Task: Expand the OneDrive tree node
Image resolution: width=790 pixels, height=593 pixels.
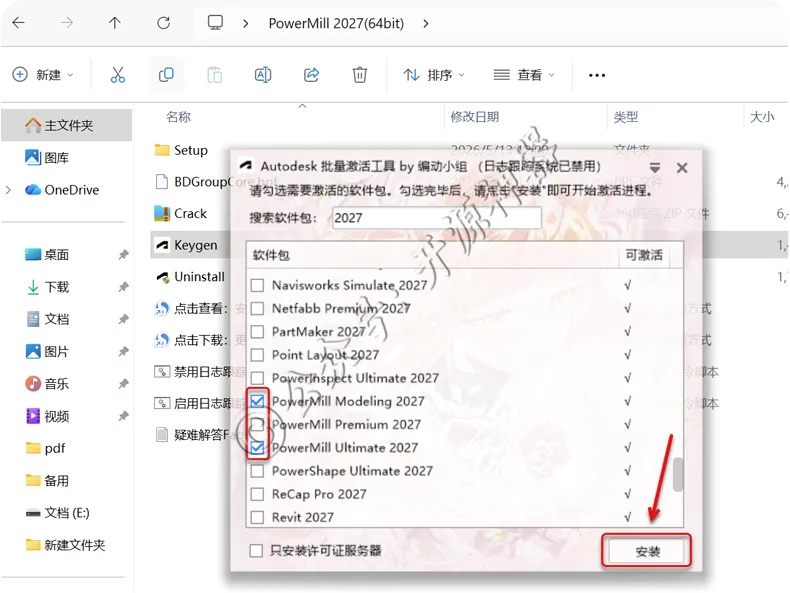Action: [x=8, y=190]
